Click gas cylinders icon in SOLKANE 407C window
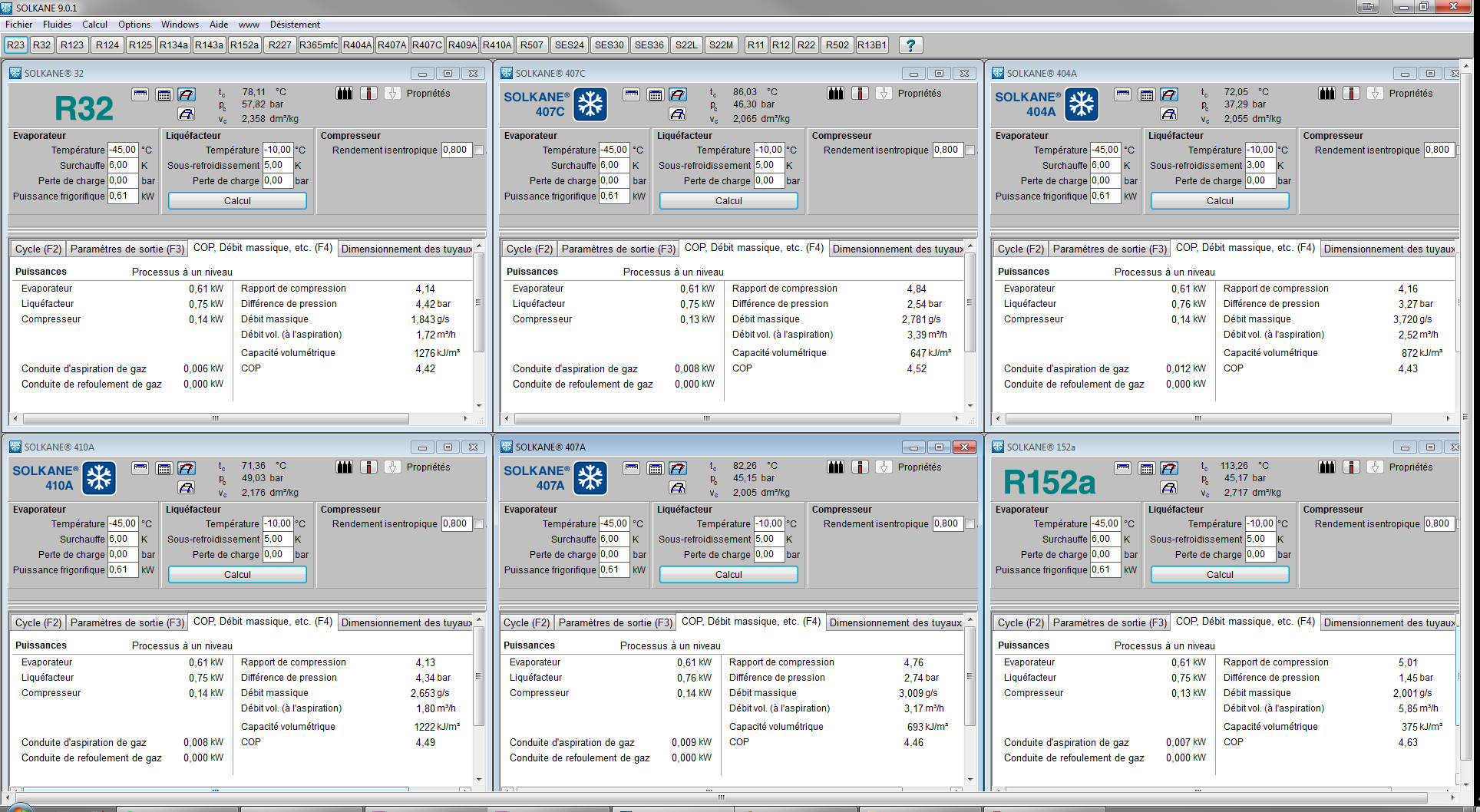 tap(836, 94)
